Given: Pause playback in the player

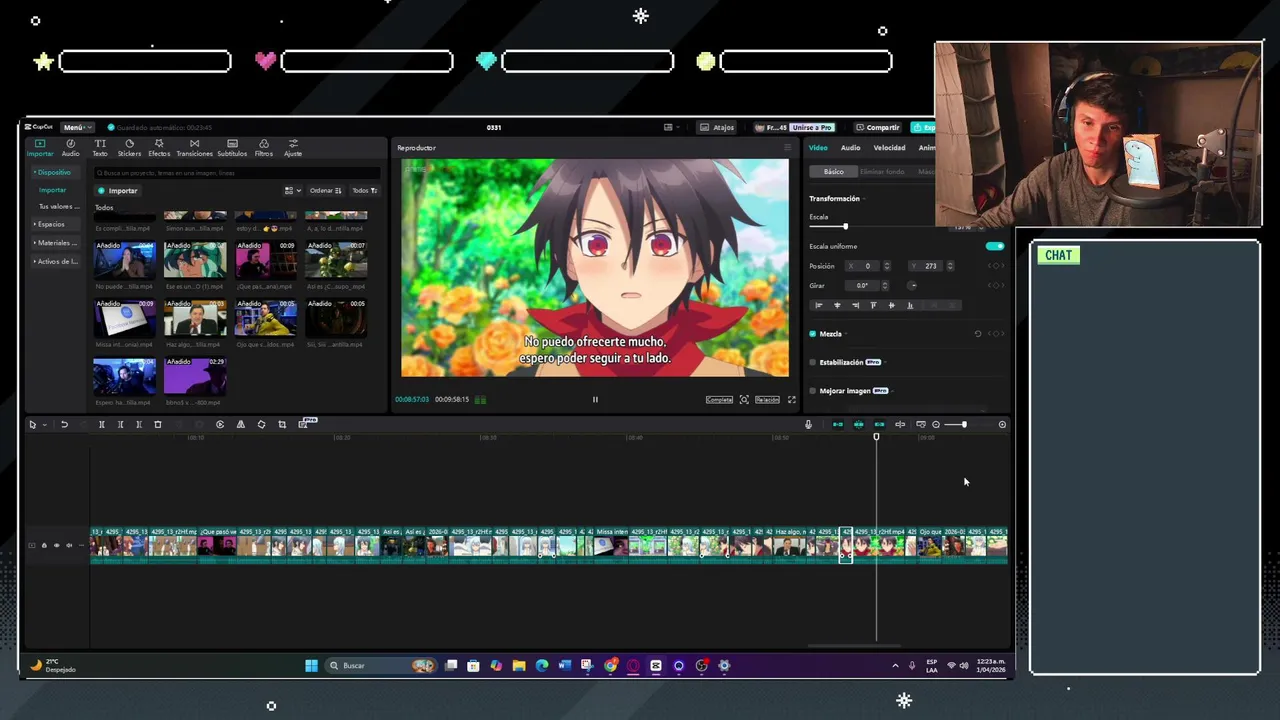Looking at the screenshot, I should pos(595,400).
